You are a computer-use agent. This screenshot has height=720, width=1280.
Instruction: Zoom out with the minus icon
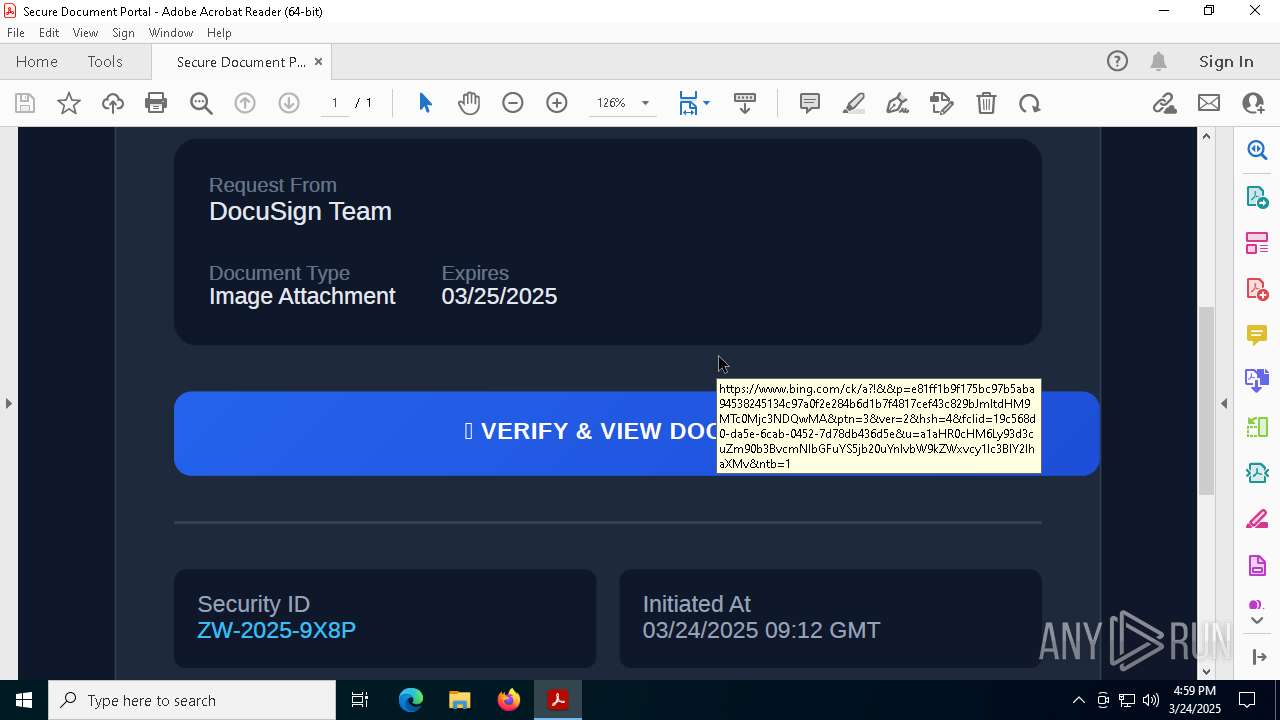pos(513,103)
